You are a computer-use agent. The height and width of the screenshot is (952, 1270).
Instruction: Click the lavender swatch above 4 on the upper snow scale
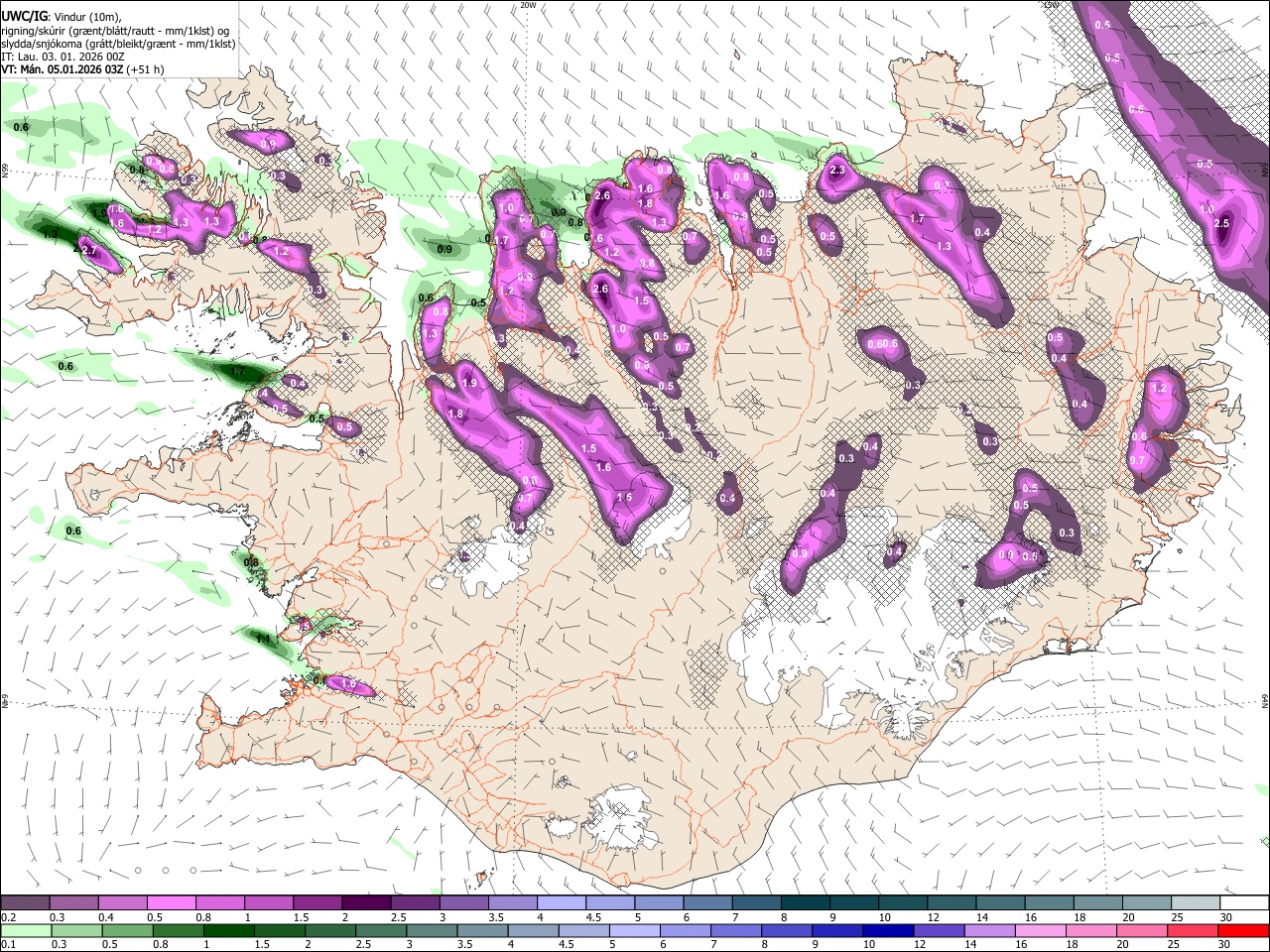point(561,903)
